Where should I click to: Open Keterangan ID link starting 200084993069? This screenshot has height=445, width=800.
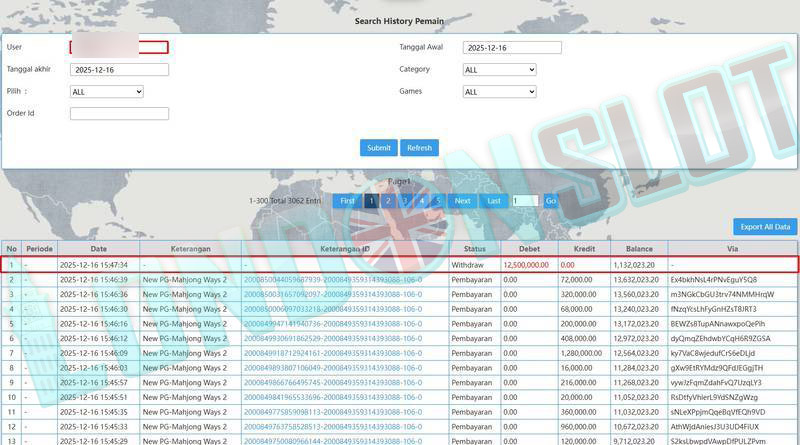[333, 338]
